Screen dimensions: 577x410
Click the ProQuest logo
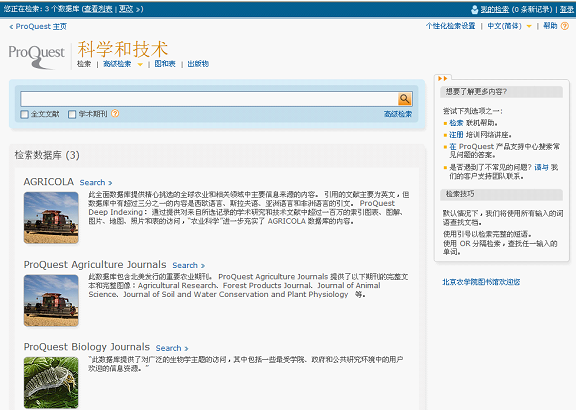36,56
